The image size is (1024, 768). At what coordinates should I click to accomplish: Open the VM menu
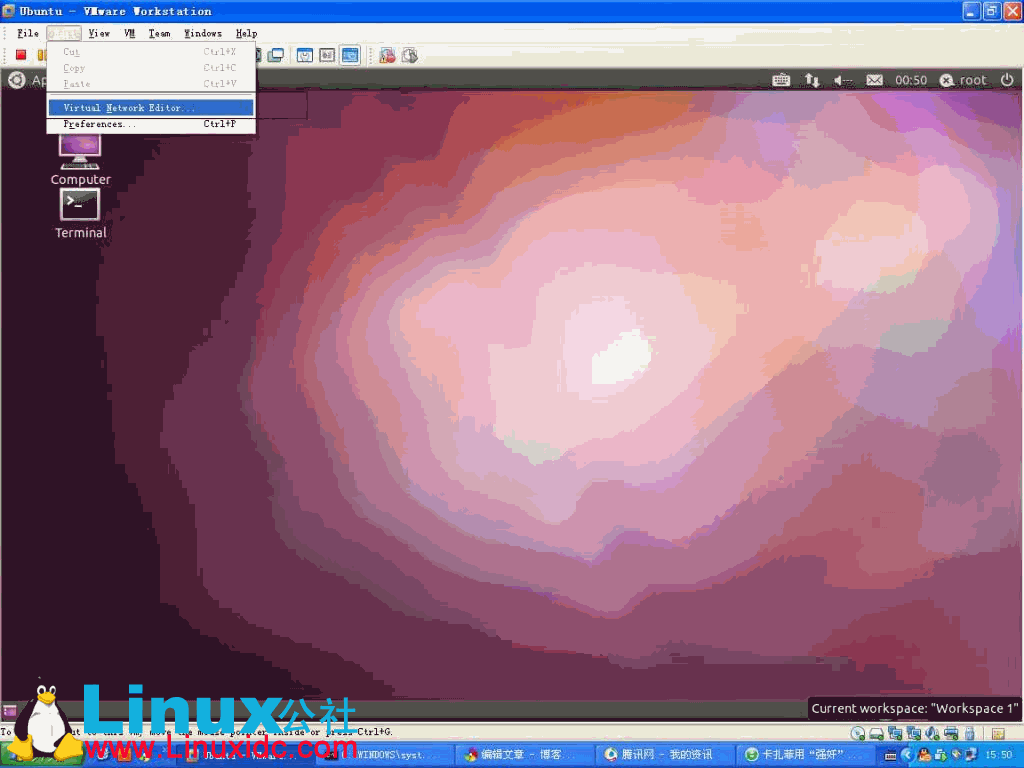tap(130, 33)
